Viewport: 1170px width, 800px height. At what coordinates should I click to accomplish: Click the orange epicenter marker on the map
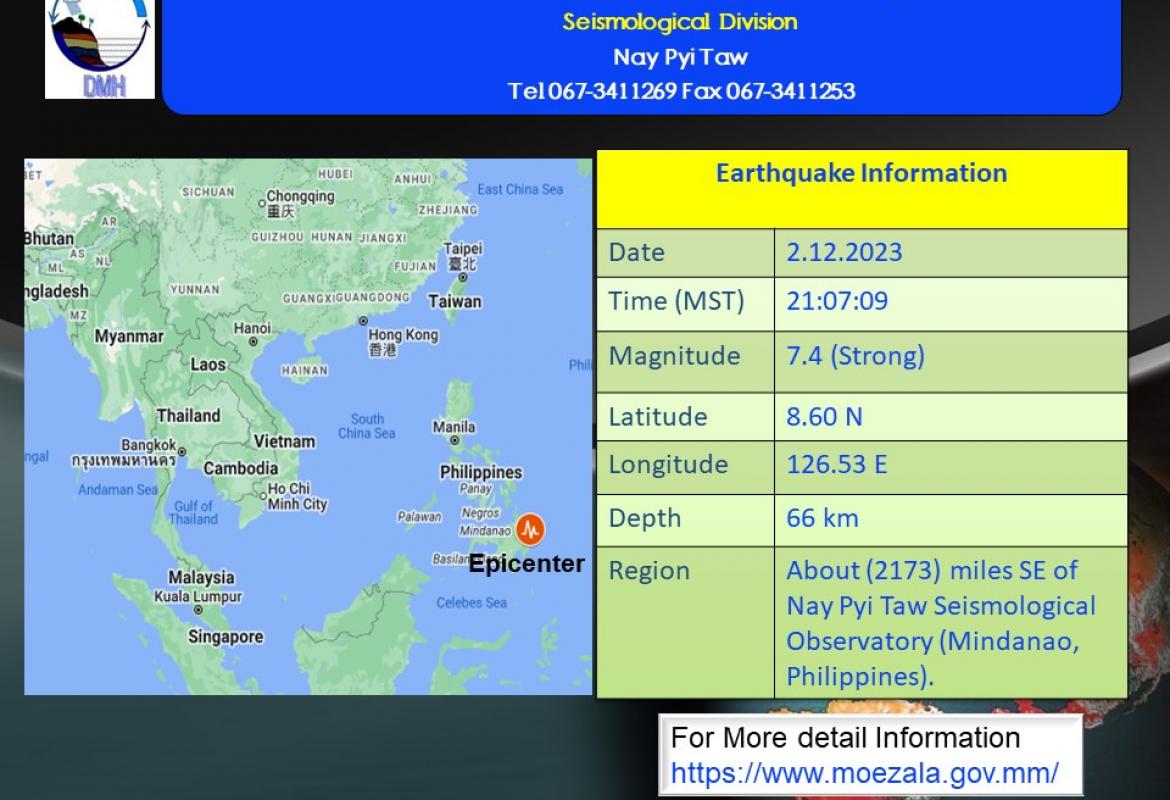(x=531, y=529)
